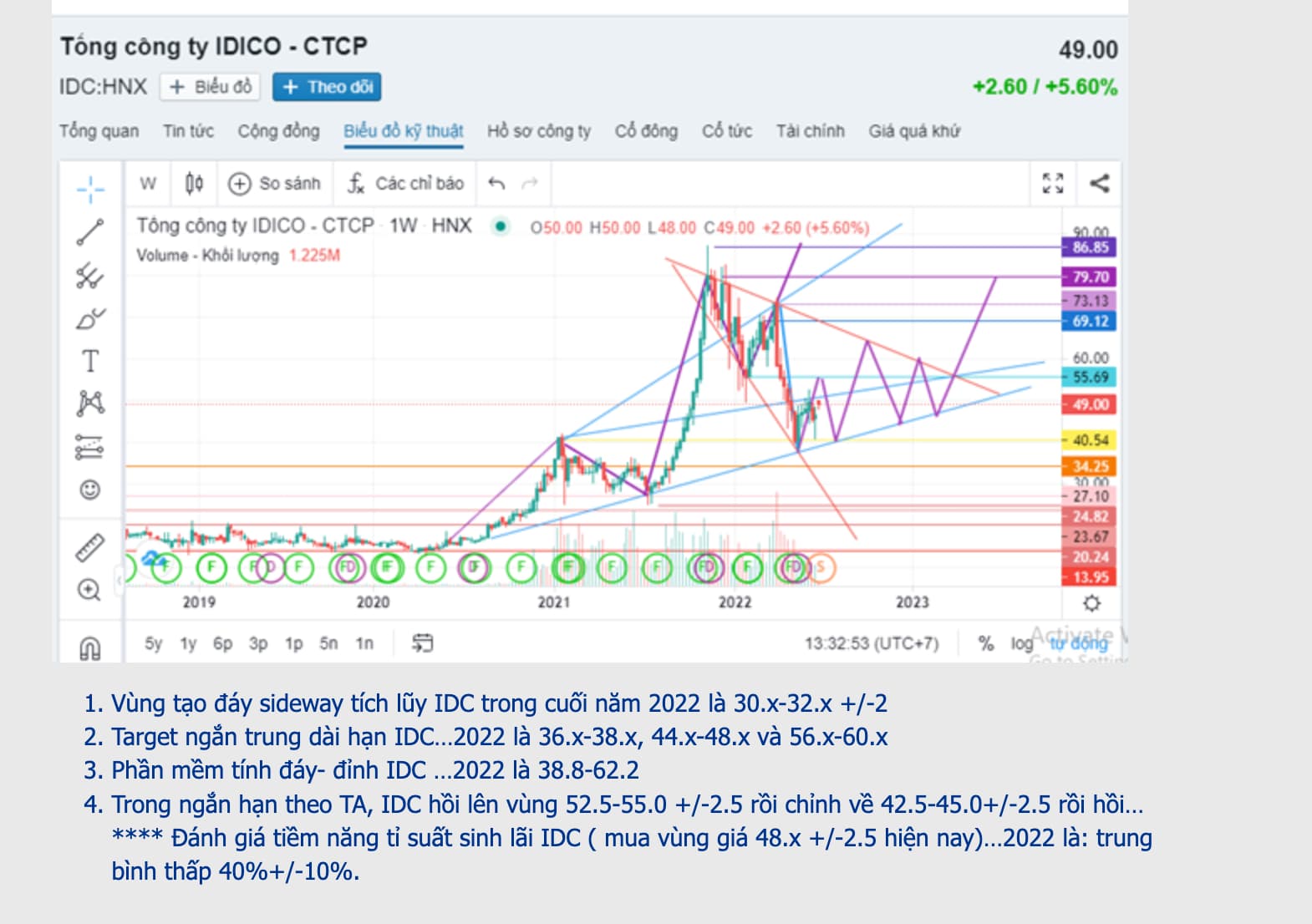Click the orange S event marker
Screen dimensions: 1312x924
821,568
